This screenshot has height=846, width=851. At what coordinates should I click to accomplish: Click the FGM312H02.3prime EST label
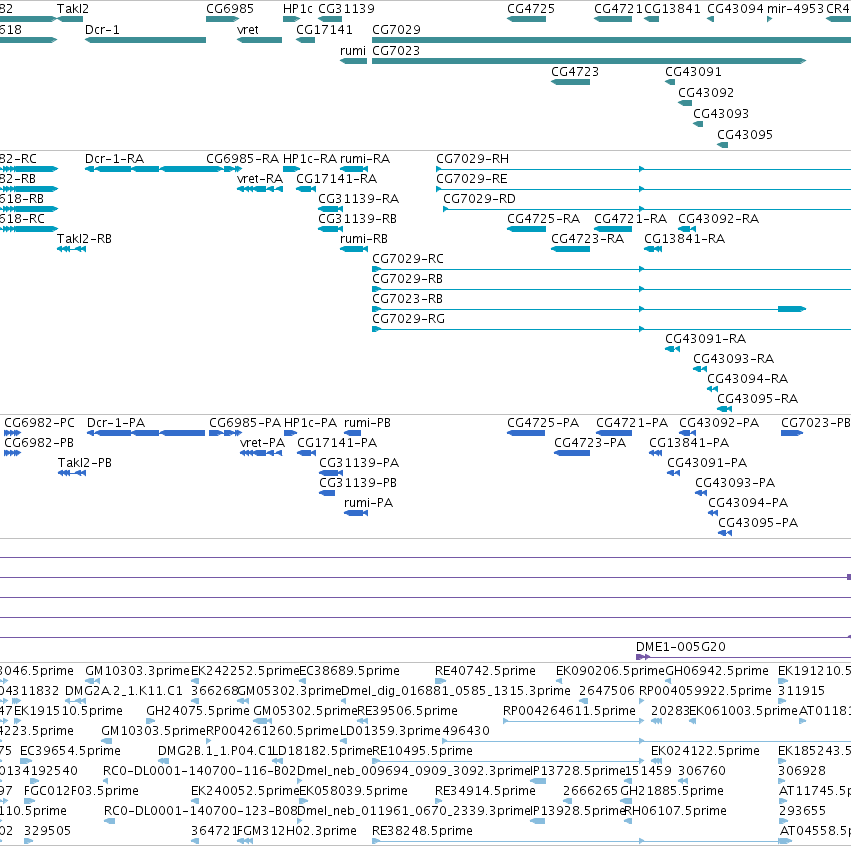(x=297, y=832)
